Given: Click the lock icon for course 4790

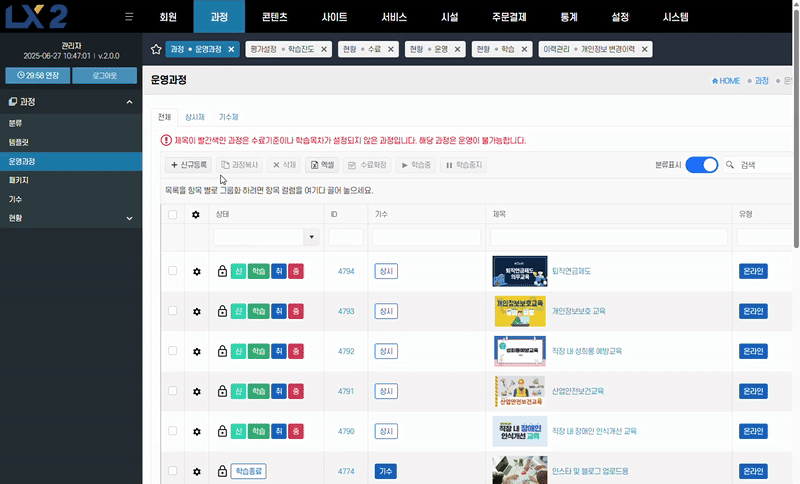Looking at the screenshot, I should (222, 431).
